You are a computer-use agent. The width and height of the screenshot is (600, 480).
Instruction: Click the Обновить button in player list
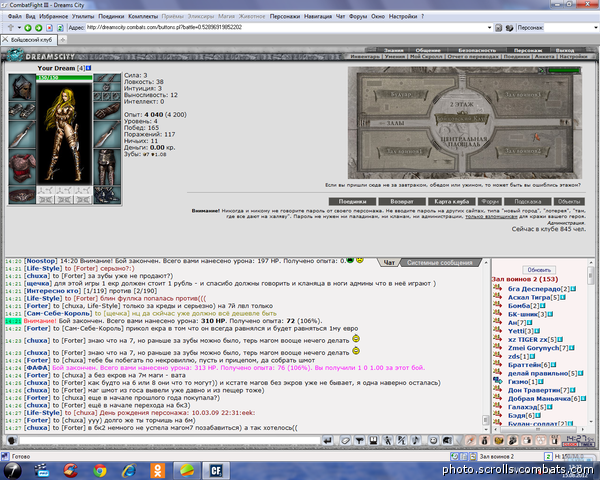[539, 270]
